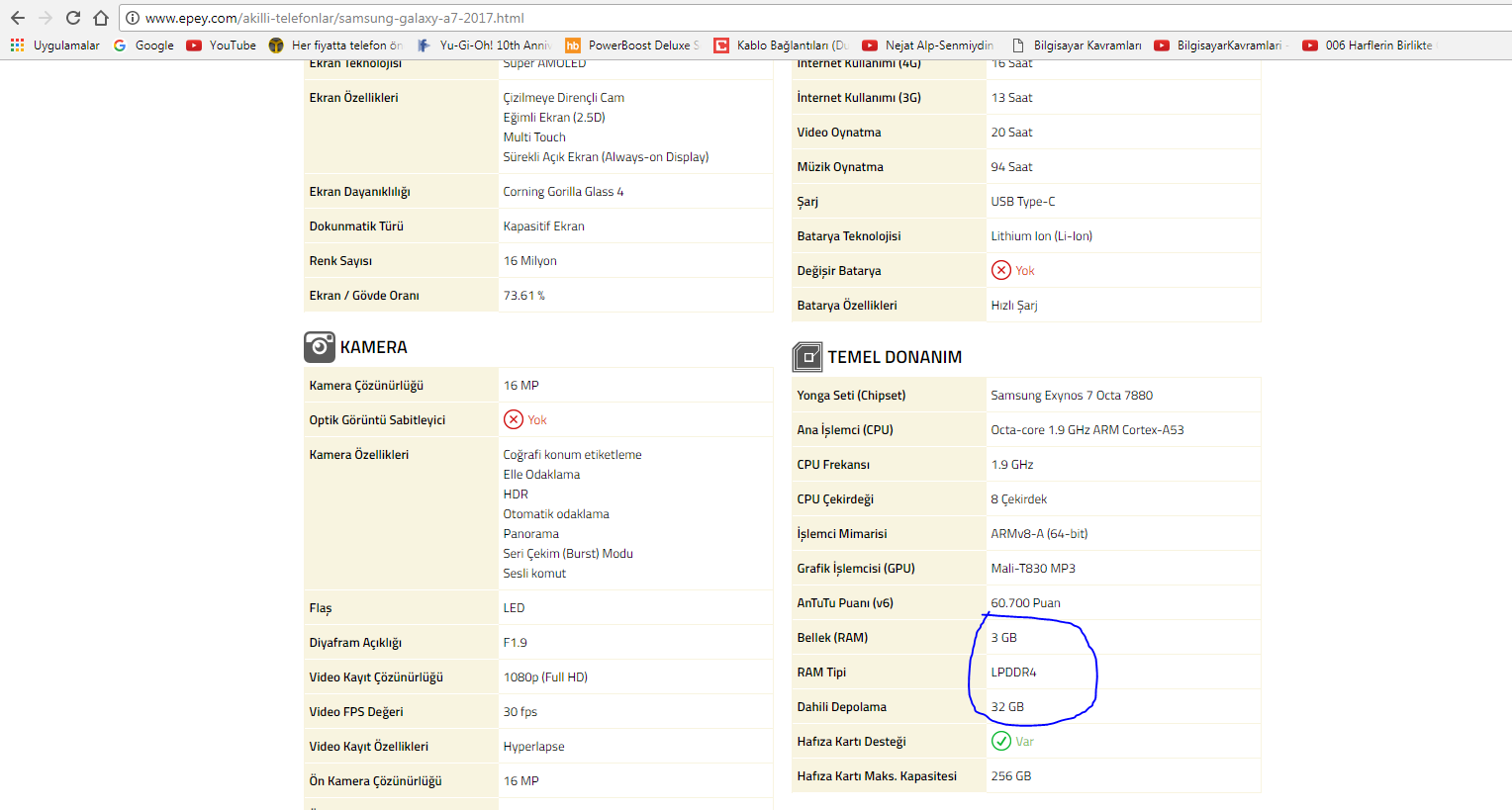Click the '30 fps' video value

point(520,712)
